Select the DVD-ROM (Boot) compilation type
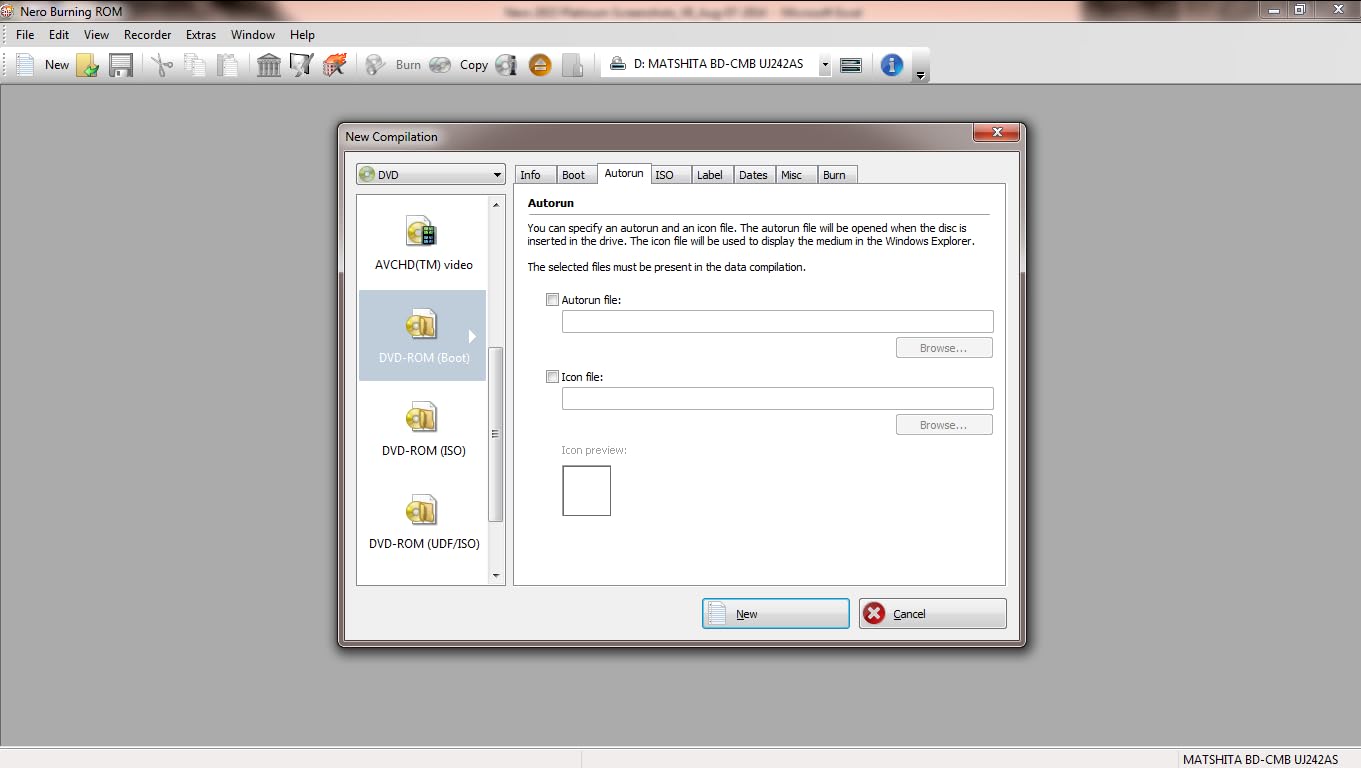 click(x=423, y=336)
